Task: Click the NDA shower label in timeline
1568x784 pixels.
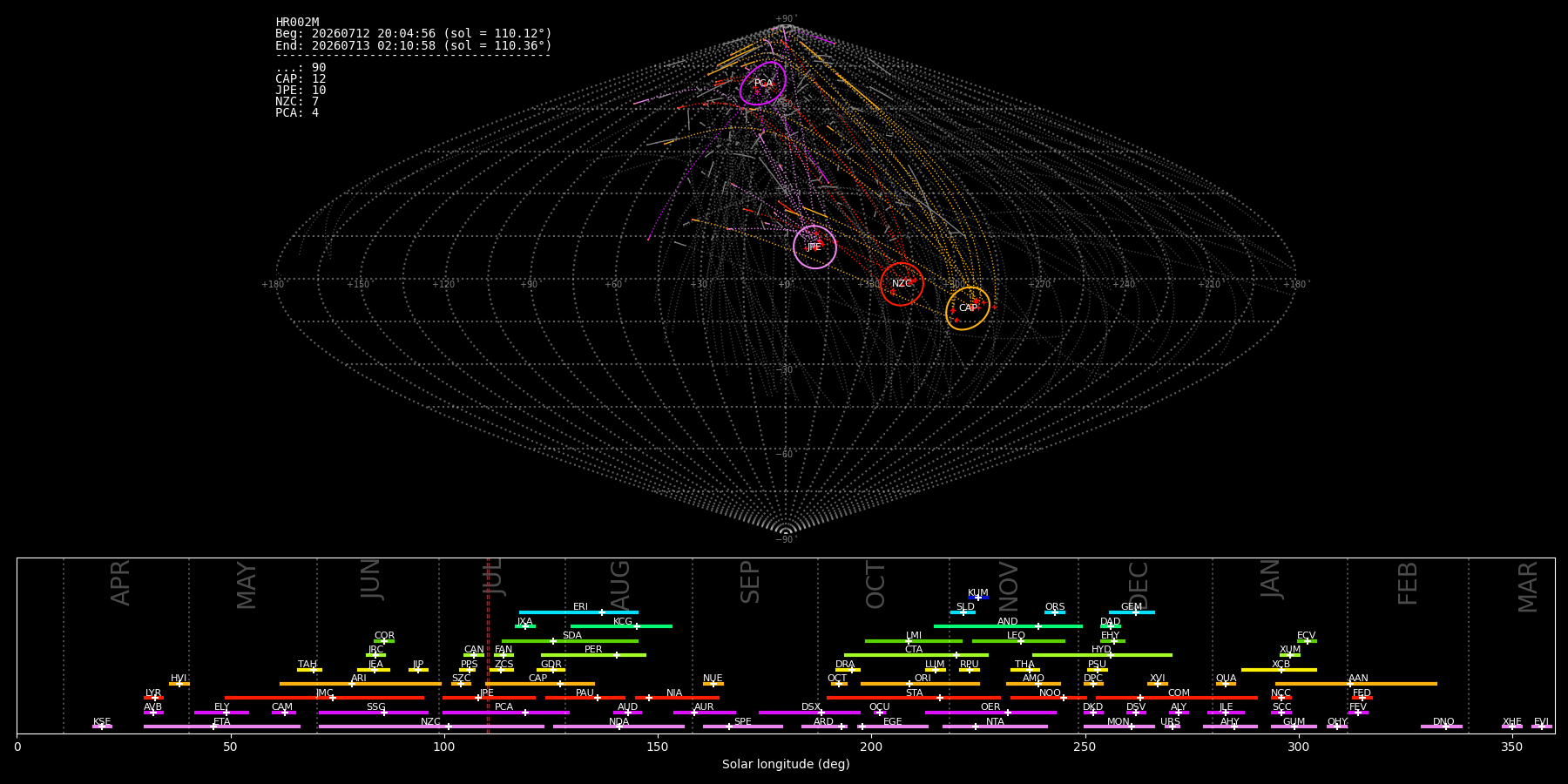Action: click(619, 722)
